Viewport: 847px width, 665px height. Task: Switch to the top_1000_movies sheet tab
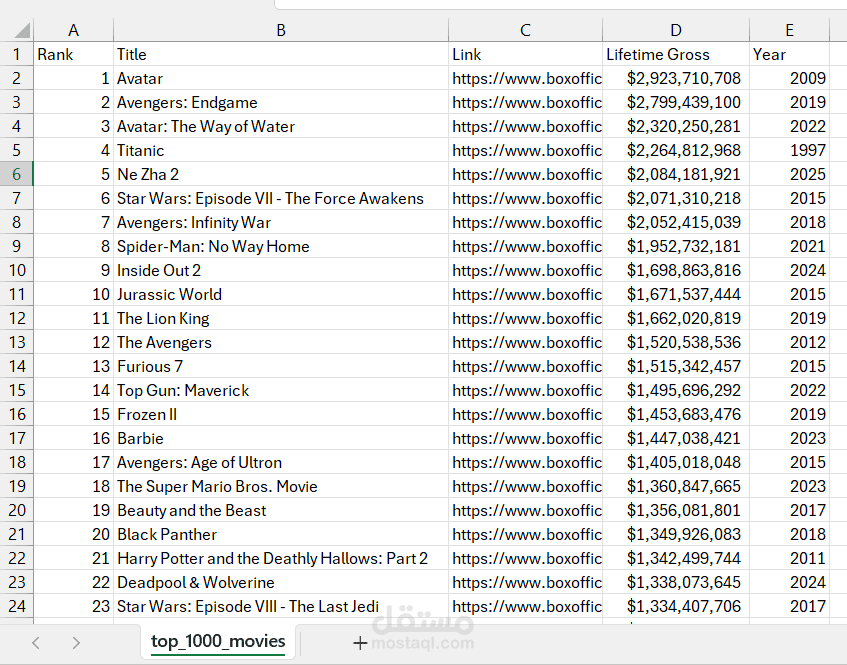[218, 641]
